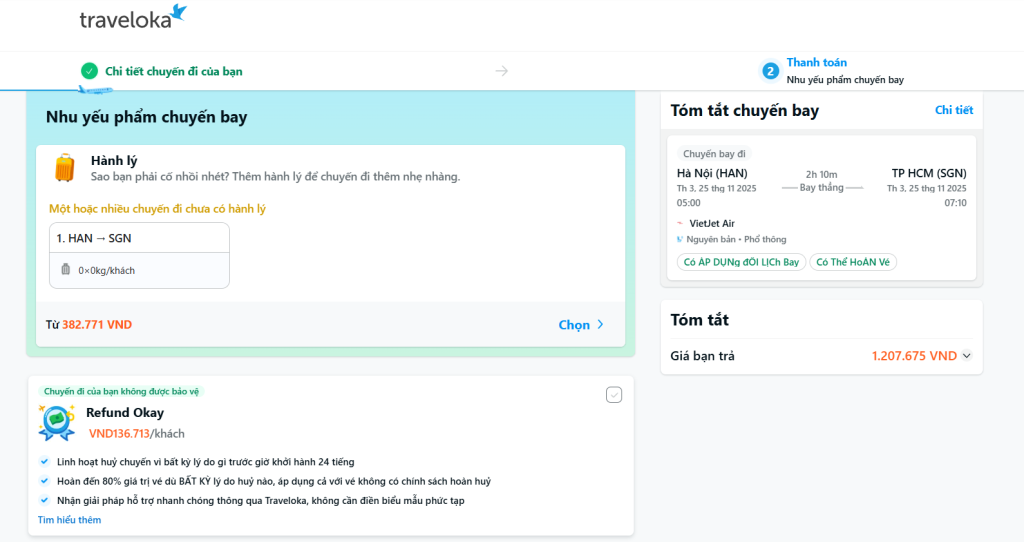This screenshot has height=542, width=1024.
Task: Tick the Refund Okay checkbox
Action: [x=614, y=395]
